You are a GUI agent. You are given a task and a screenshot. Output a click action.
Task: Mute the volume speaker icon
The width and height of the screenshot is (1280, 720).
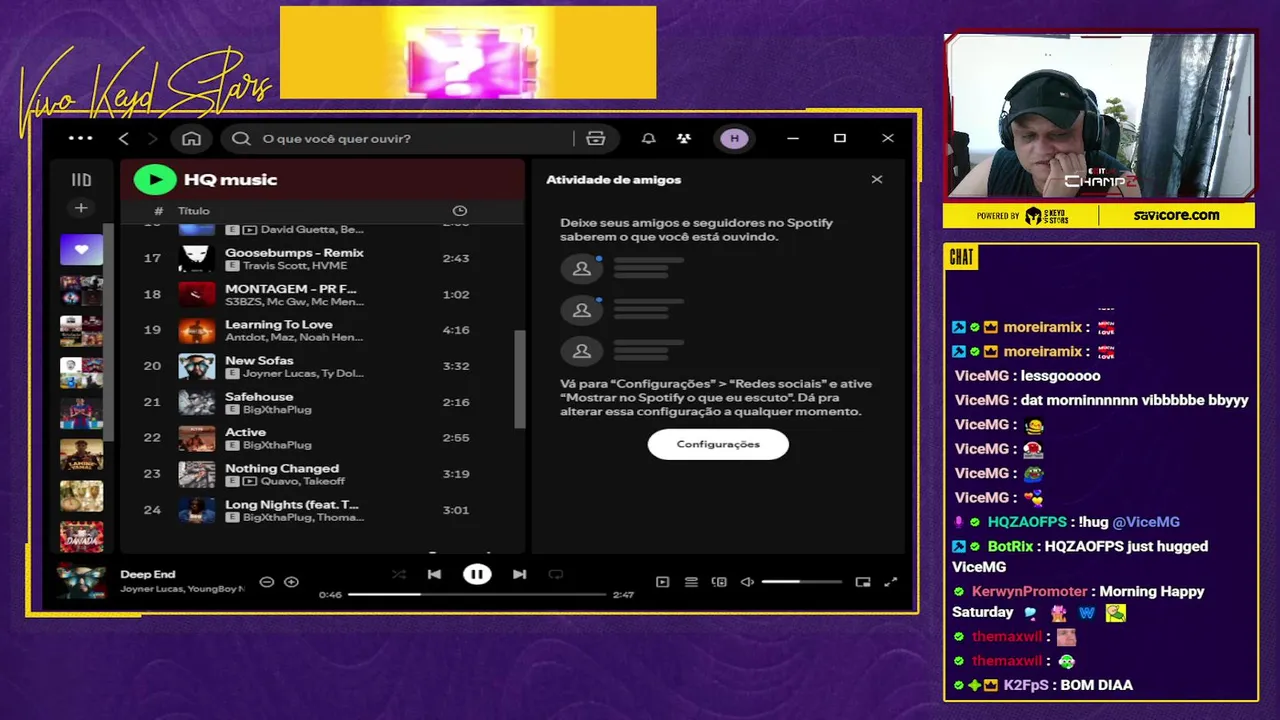pos(747,582)
